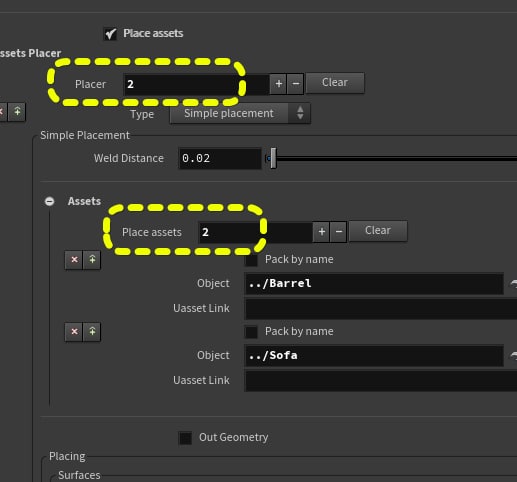Screen dimensions: 517x482
Task: Remove a Placer instance with minus button
Action: coord(296,84)
